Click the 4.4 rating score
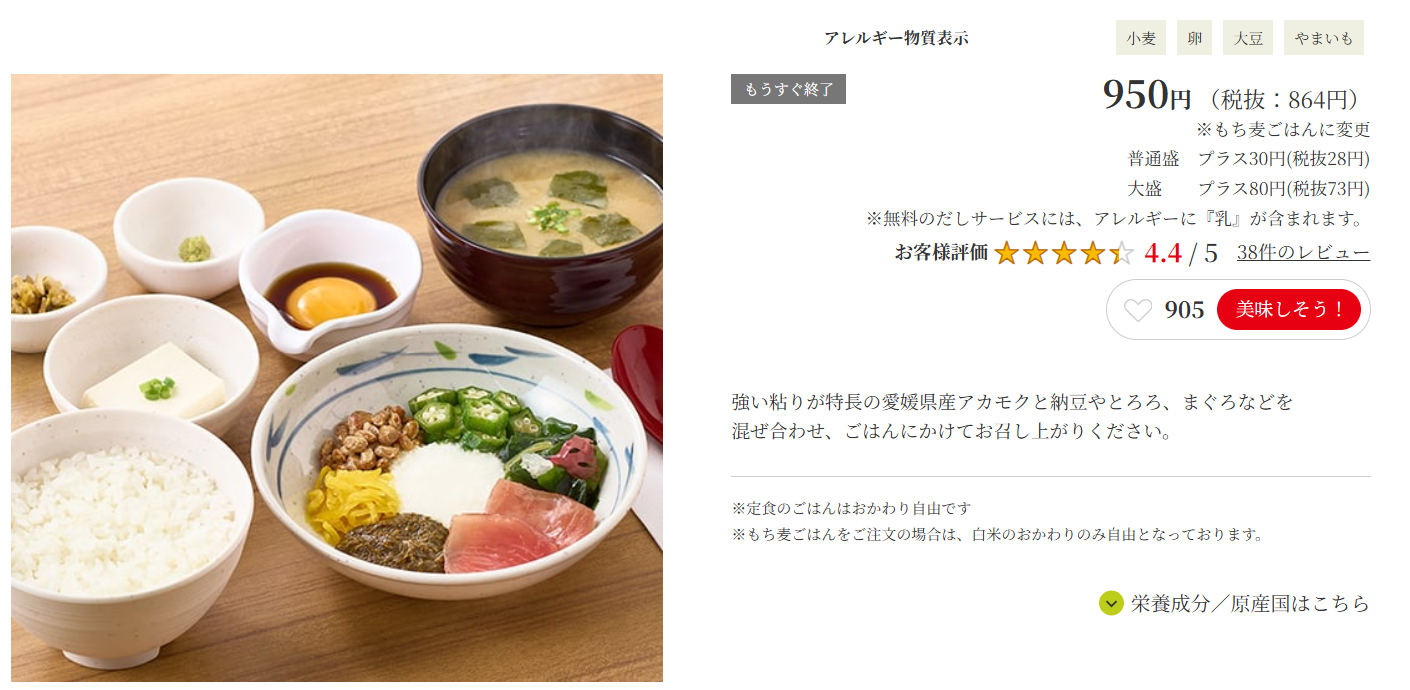The image size is (1410, 690). click(x=1163, y=253)
